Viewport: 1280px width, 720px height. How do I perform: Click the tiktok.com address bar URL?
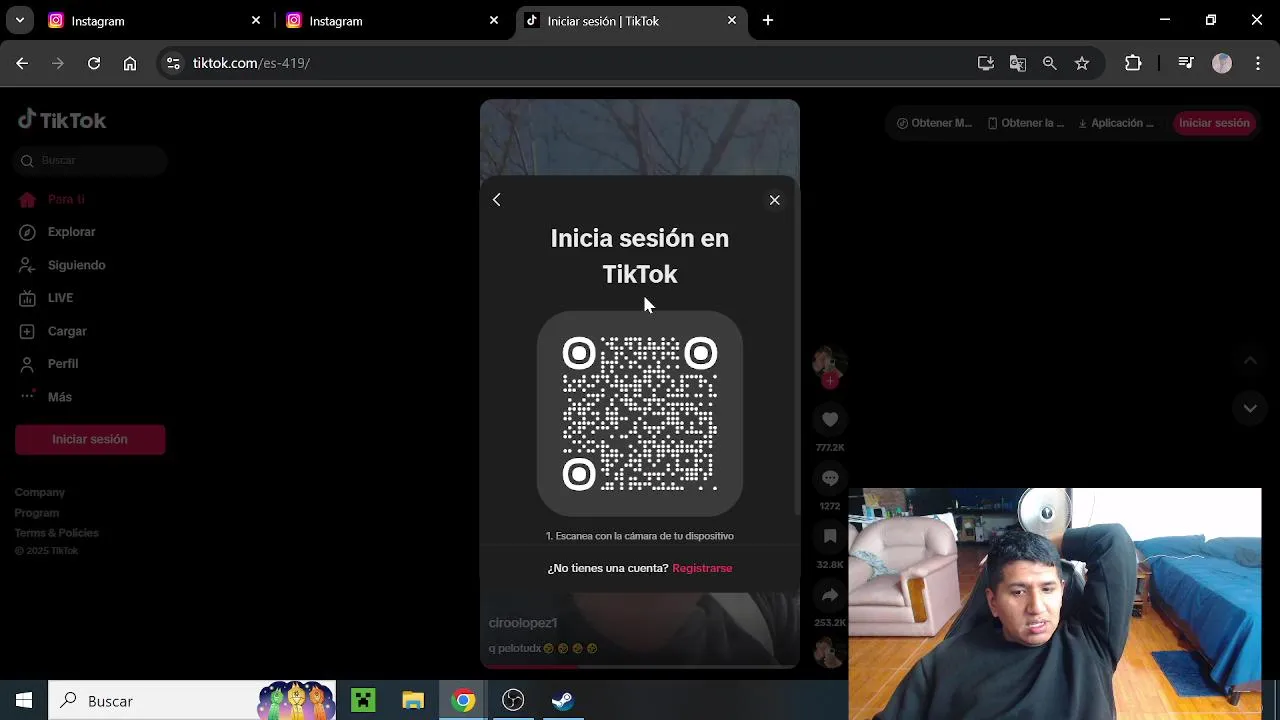pos(251,63)
